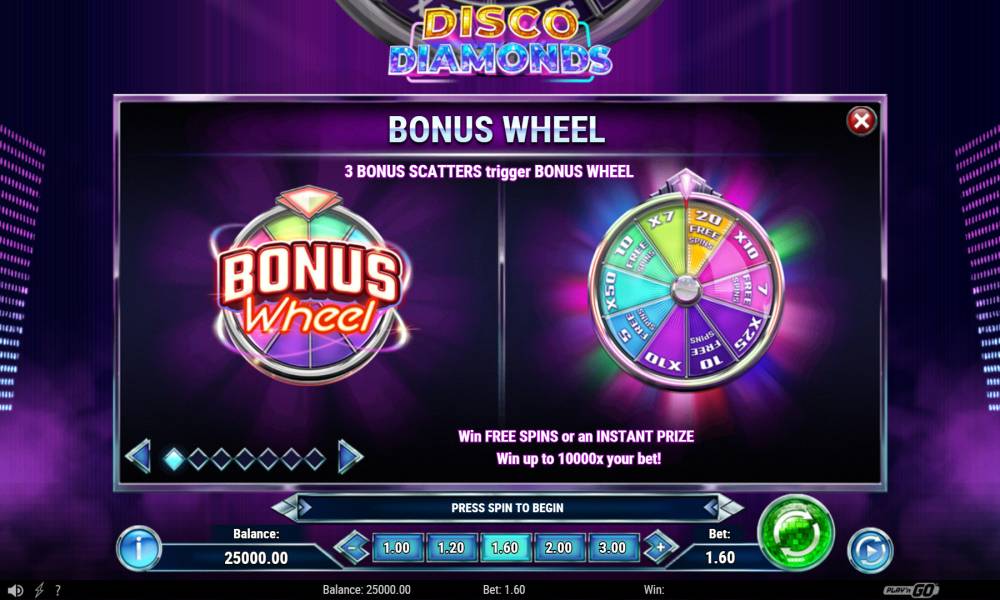
Task: Click the green spin button
Action: point(795,534)
